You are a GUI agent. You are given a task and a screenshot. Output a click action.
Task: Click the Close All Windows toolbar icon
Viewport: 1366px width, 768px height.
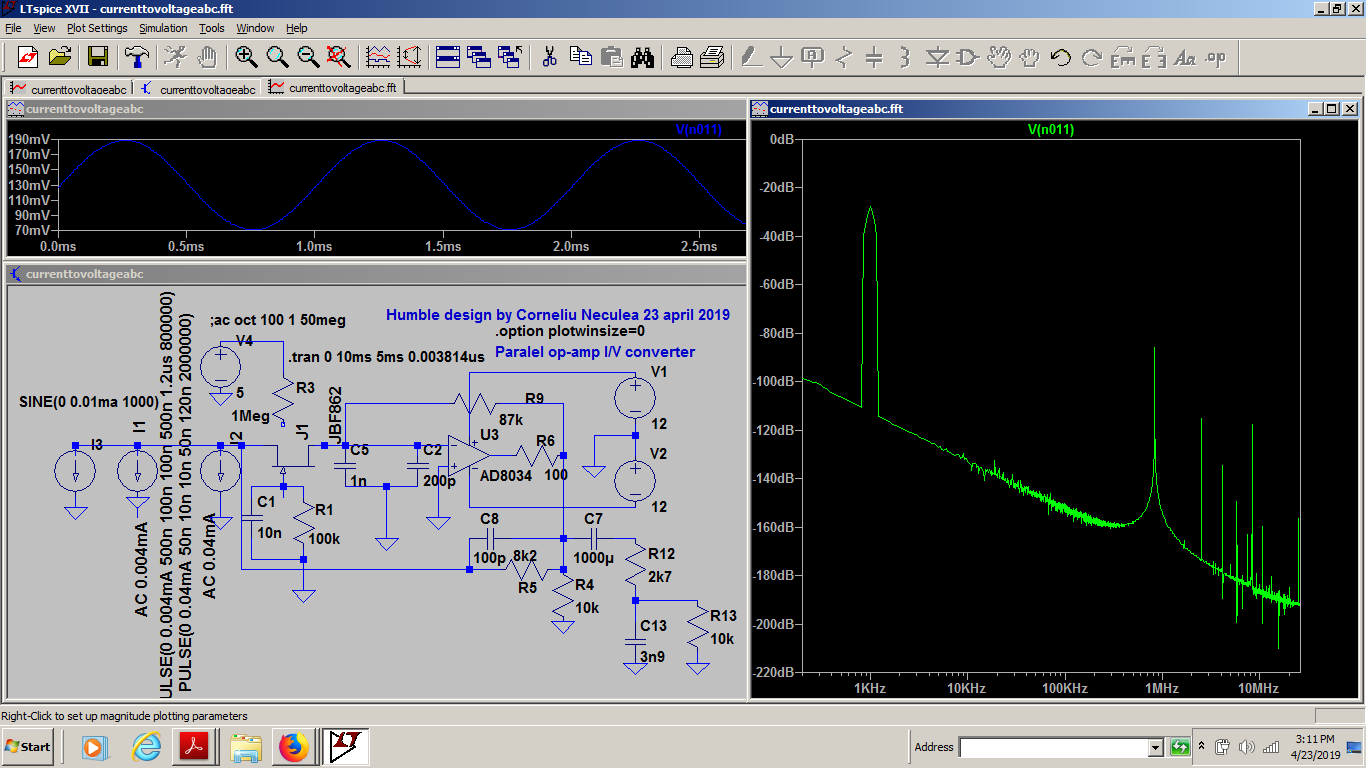(511, 57)
